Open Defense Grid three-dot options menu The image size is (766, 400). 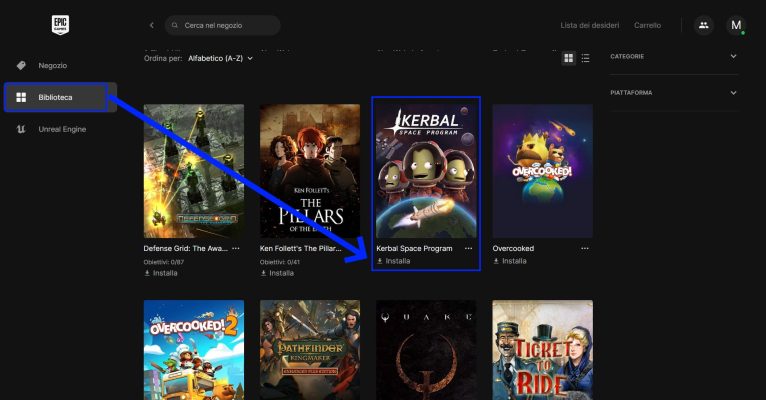click(236, 248)
